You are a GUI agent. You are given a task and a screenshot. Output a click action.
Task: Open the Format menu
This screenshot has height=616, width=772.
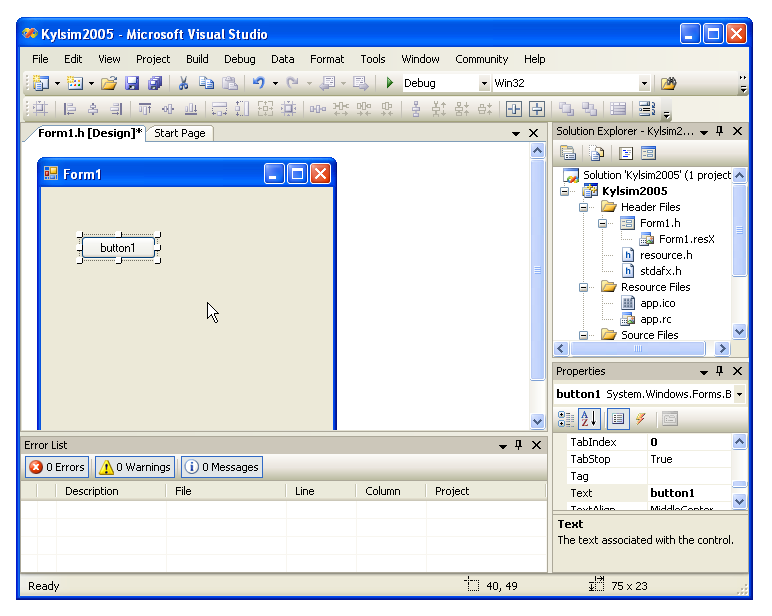point(327,59)
